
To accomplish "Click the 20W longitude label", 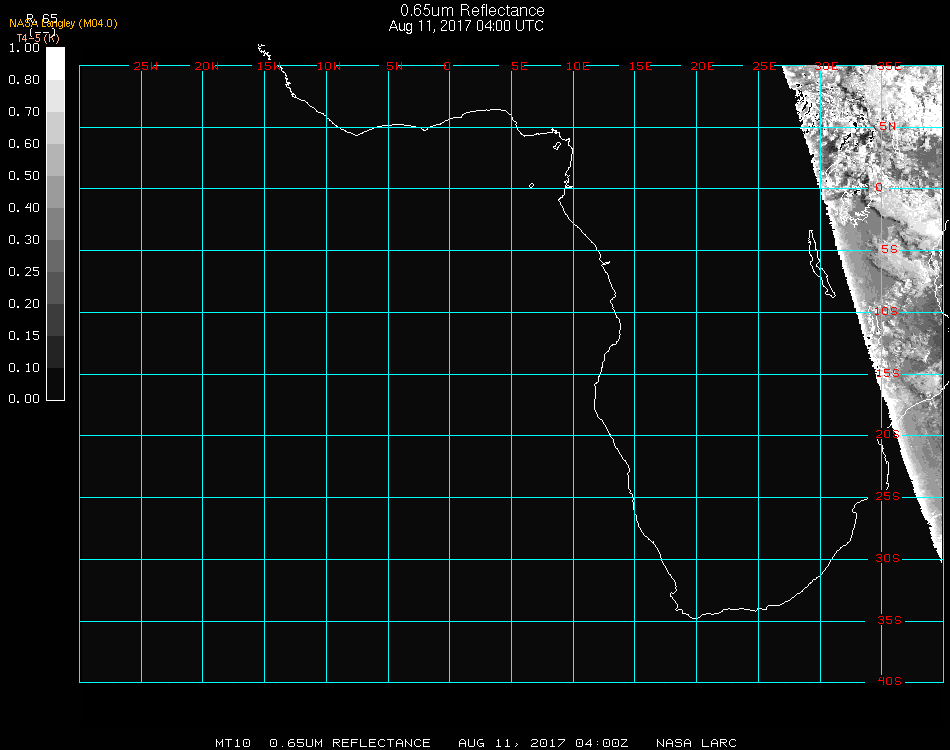I will tap(207, 66).
